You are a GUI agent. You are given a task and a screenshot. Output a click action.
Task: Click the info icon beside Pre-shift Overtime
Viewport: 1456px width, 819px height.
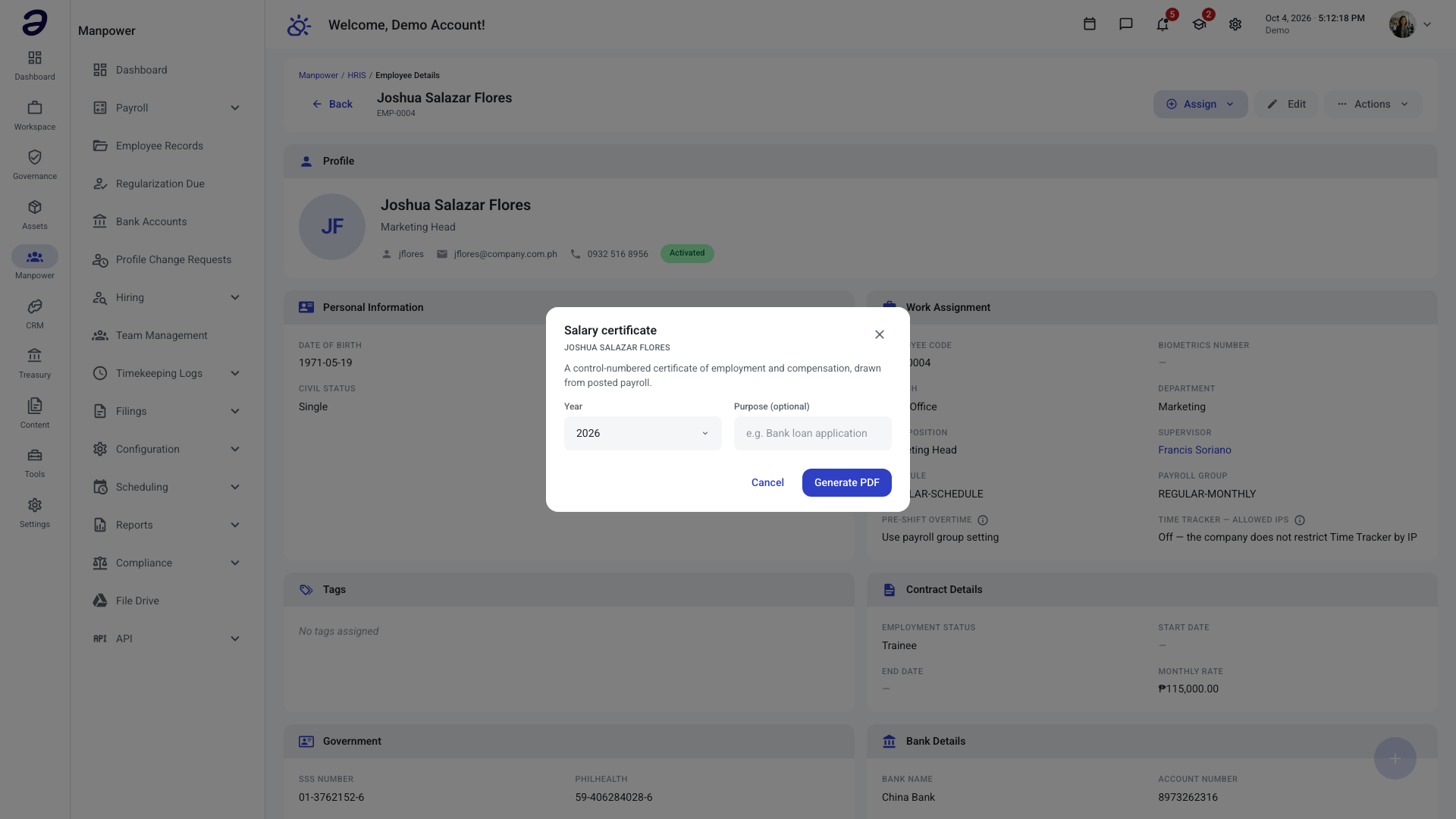click(983, 520)
